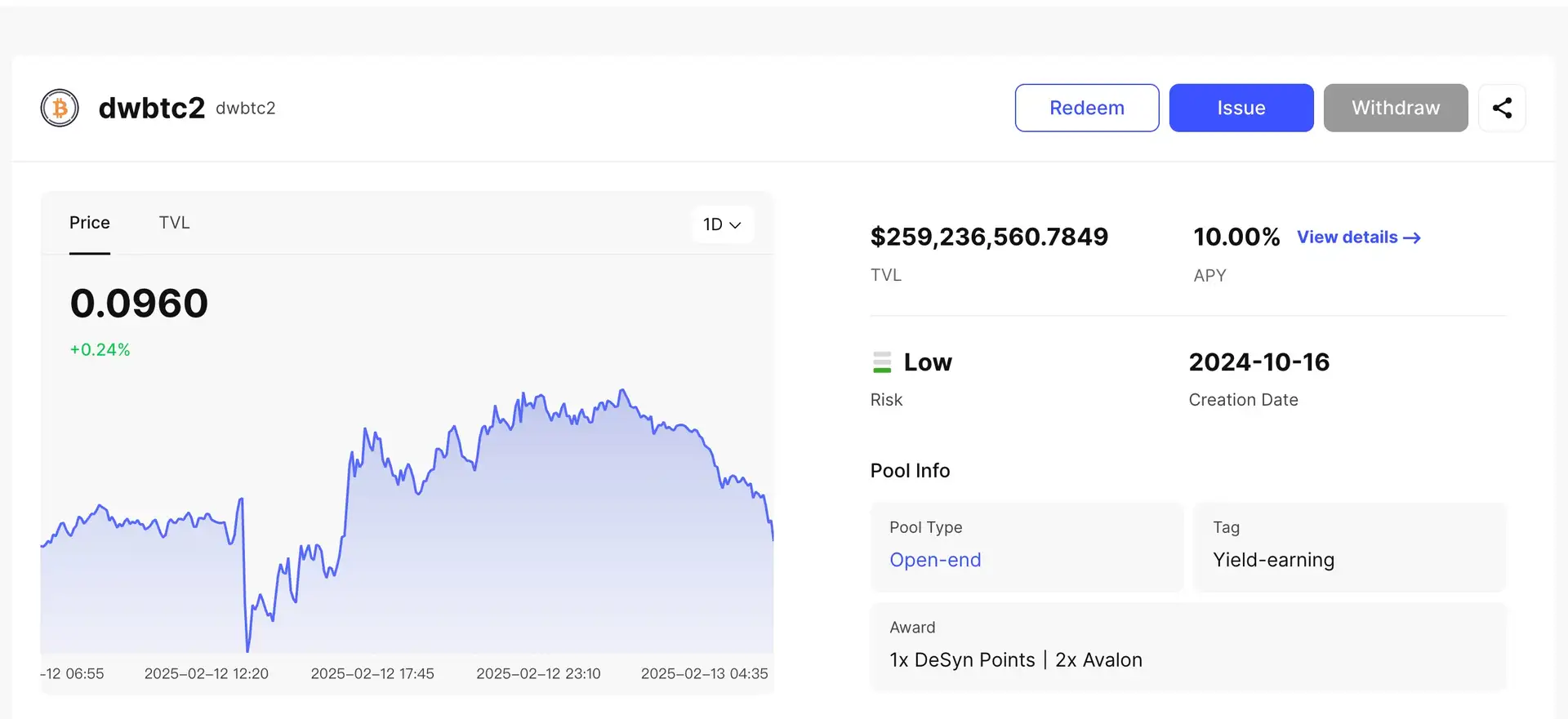Screen dimensions: 1568x719
Task: Click the dwbtc2 Bitcoin logo icon
Action: (x=60, y=108)
